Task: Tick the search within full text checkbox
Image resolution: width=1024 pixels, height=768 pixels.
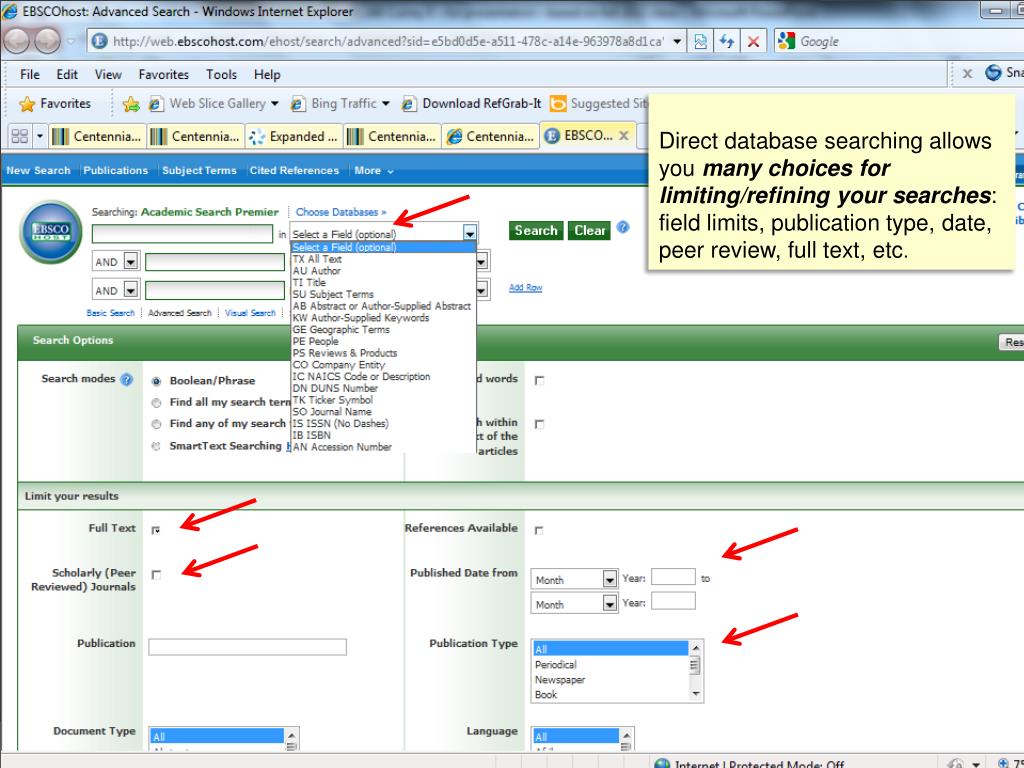Action: [539, 424]
